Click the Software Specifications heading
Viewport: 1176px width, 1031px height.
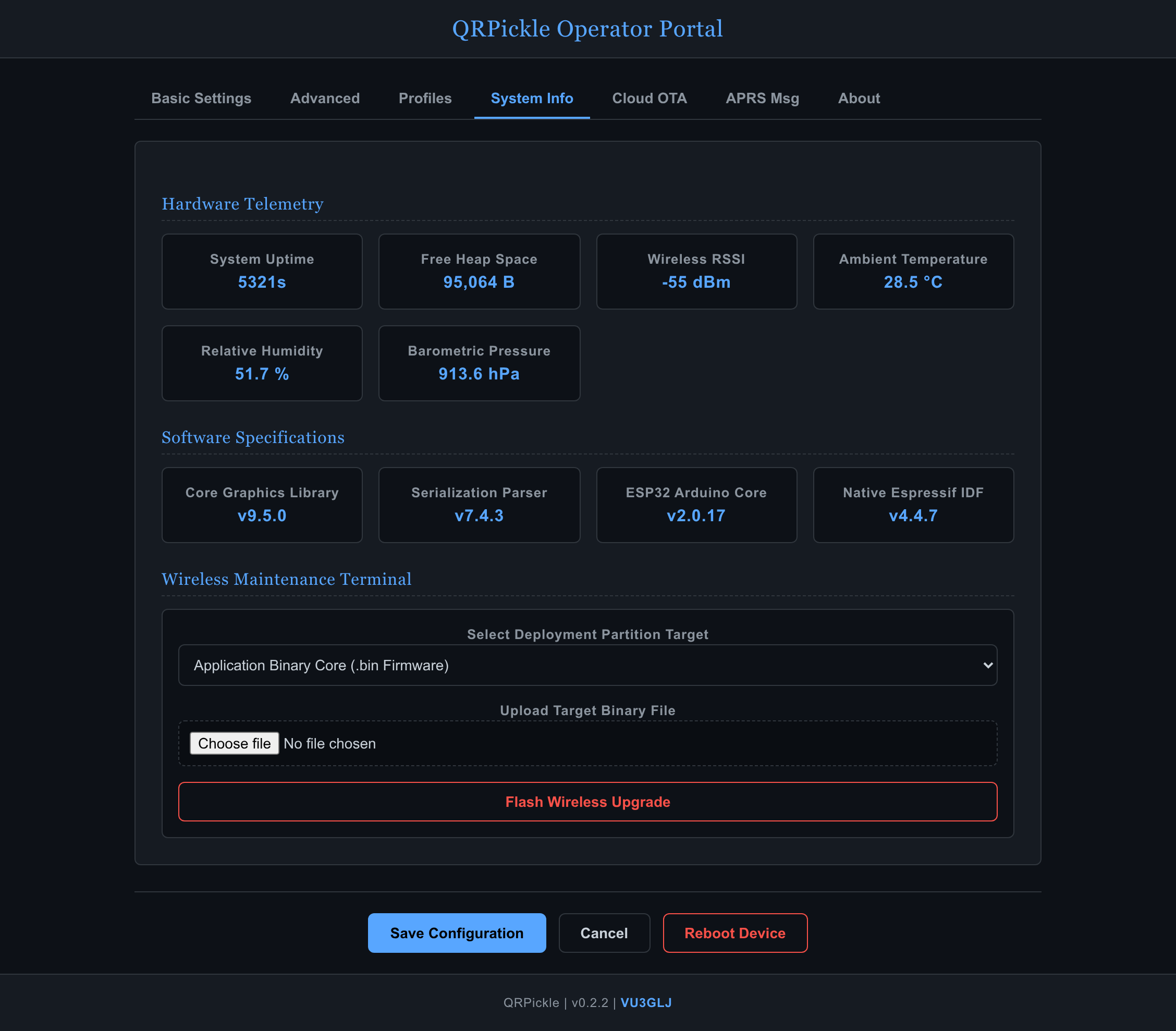(x=253, y=437)
